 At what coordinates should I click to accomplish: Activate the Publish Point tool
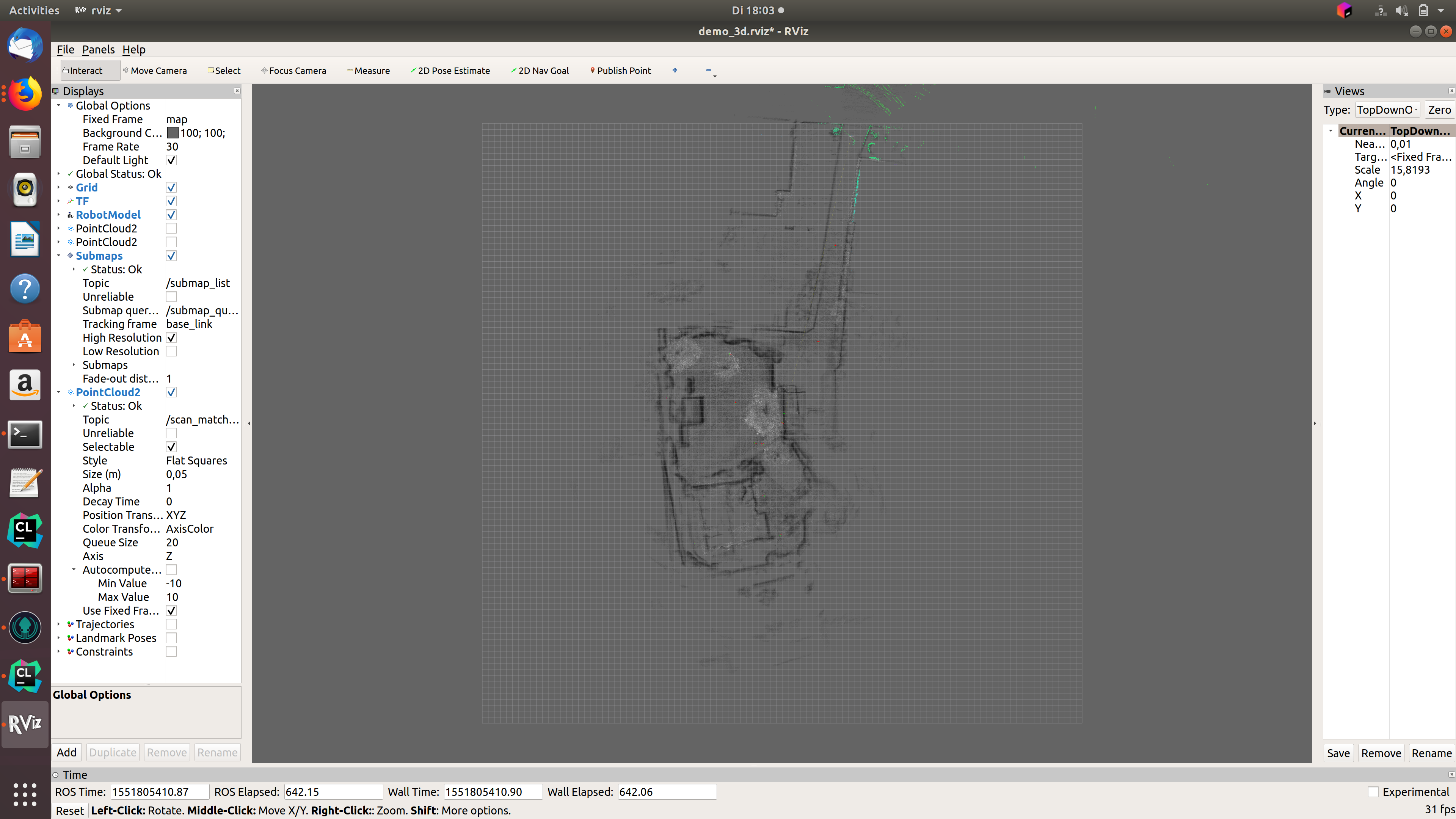[x=621, y=71]
